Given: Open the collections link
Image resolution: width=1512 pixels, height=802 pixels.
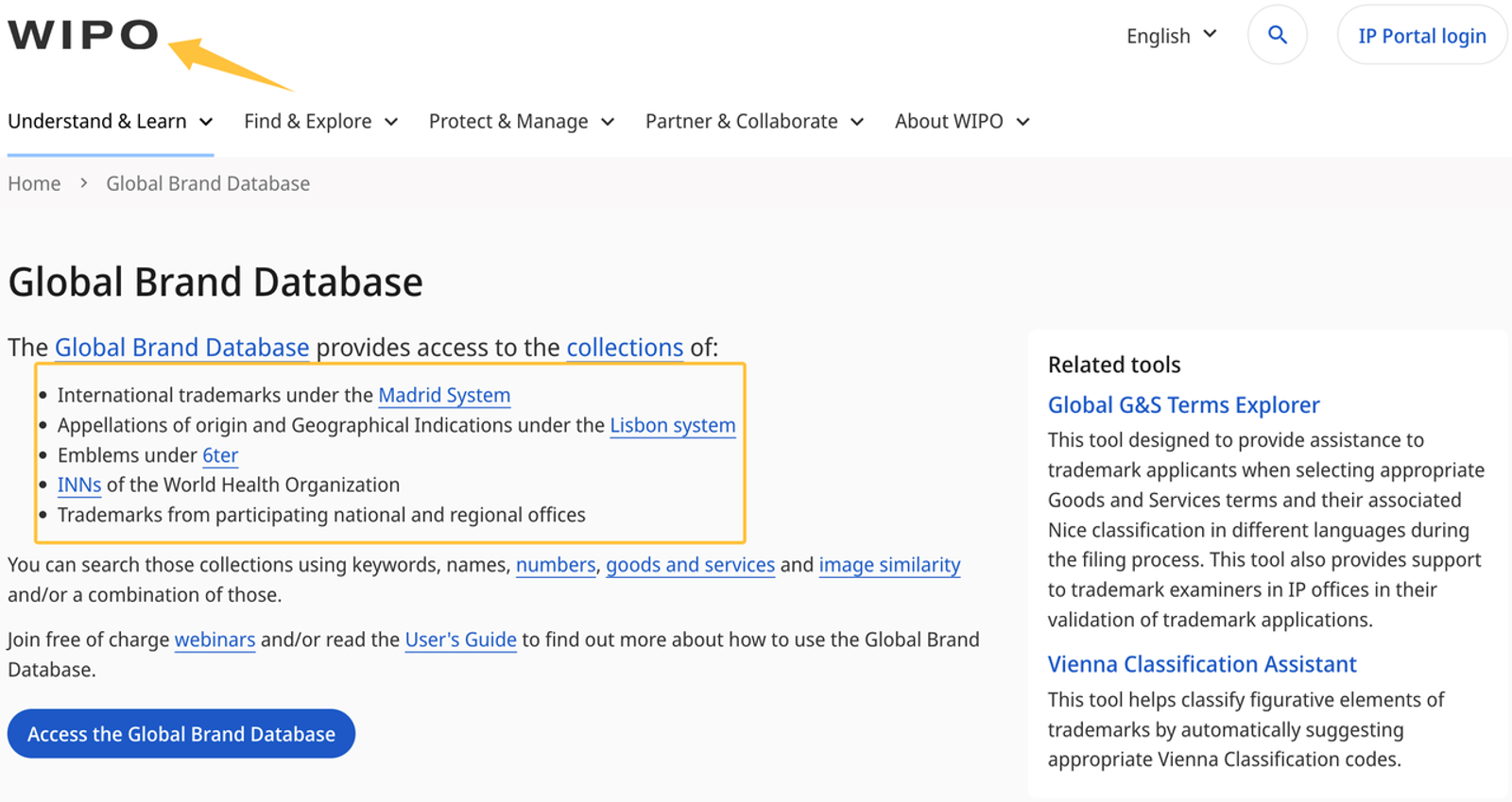Looking at the screenshot, I should point(625,348).
